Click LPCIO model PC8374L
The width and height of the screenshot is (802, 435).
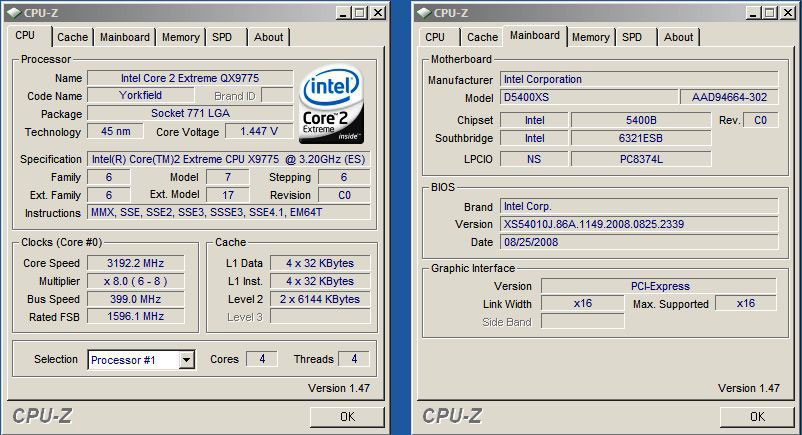tap(641, 159)
